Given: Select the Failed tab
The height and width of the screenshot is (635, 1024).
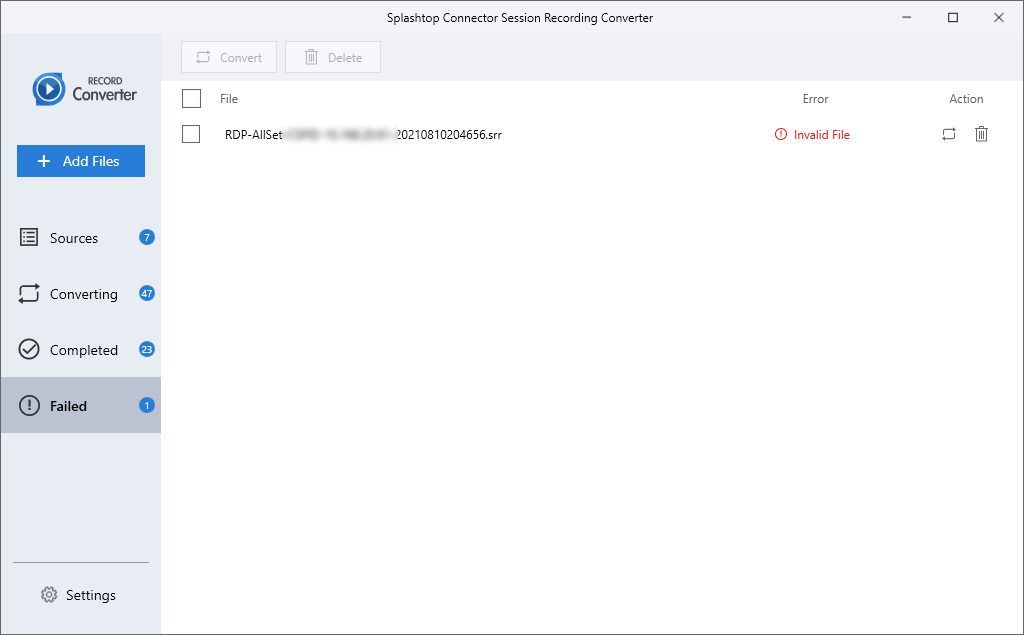Looking at the screenshot, I should click(x=81, y=405).
